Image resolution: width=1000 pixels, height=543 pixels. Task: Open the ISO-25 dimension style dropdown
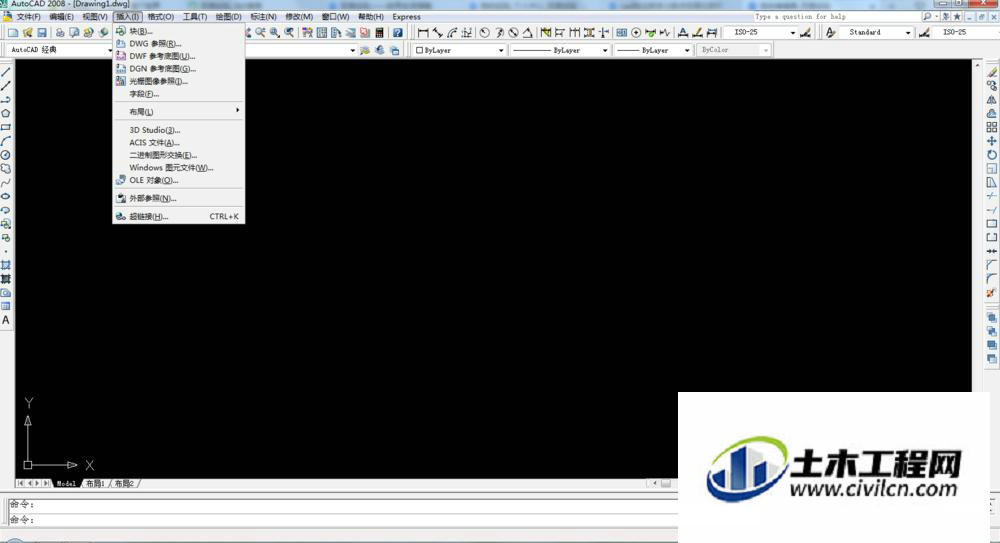(x=761, y=32)
